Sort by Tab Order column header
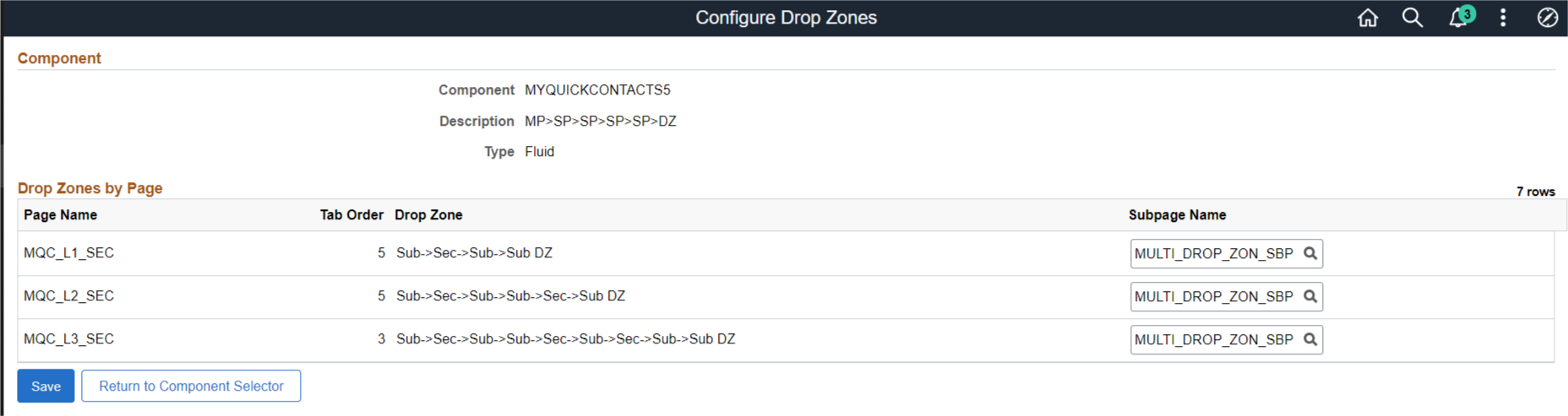Viewport: 1568px width, 416px height. [351, 215]
